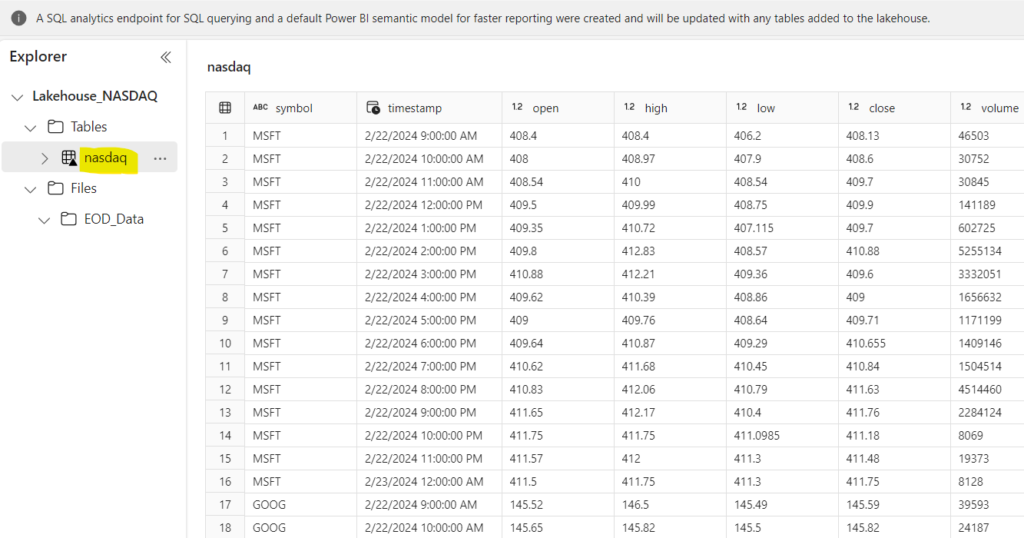Select row number 17 header
This screenshot has width=1024, height=538.
(x=225, y=505)
